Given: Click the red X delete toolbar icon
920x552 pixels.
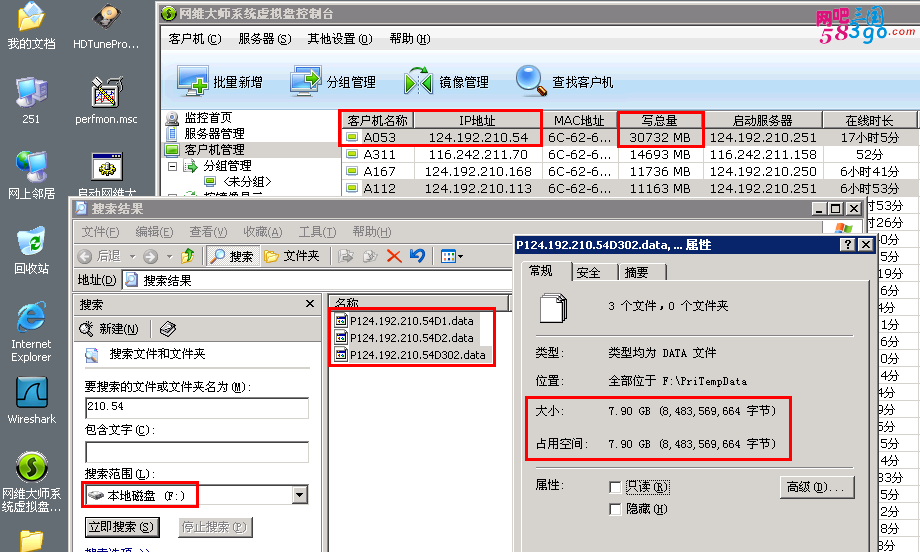Looking at the screenshot, I should [x=394, y=256].
